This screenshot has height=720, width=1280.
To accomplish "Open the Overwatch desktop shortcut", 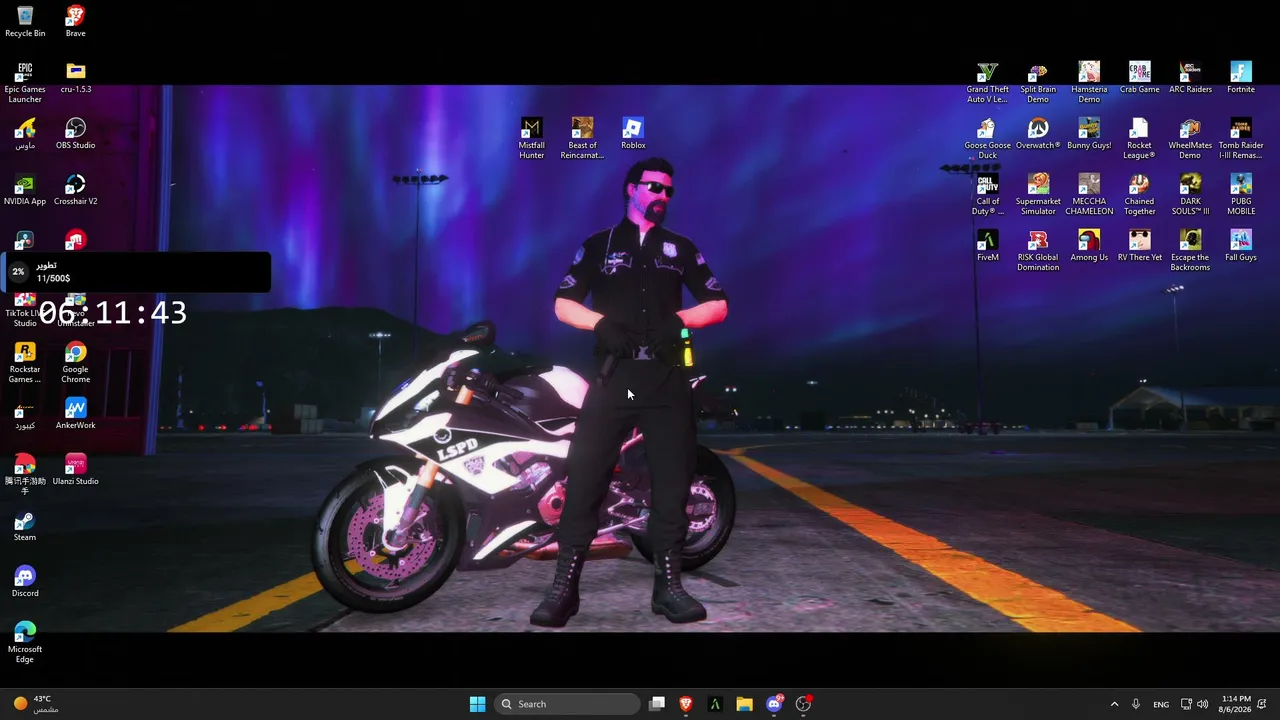I will pyautogui.click(x=1038, y=133).
